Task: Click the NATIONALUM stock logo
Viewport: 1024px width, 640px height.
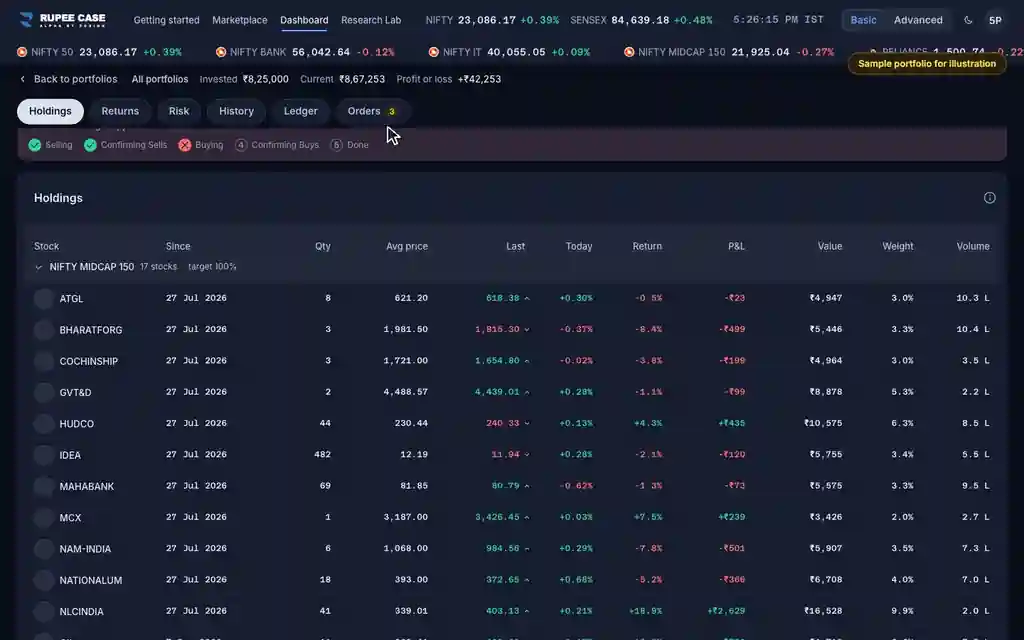Action: click(44, 581)
